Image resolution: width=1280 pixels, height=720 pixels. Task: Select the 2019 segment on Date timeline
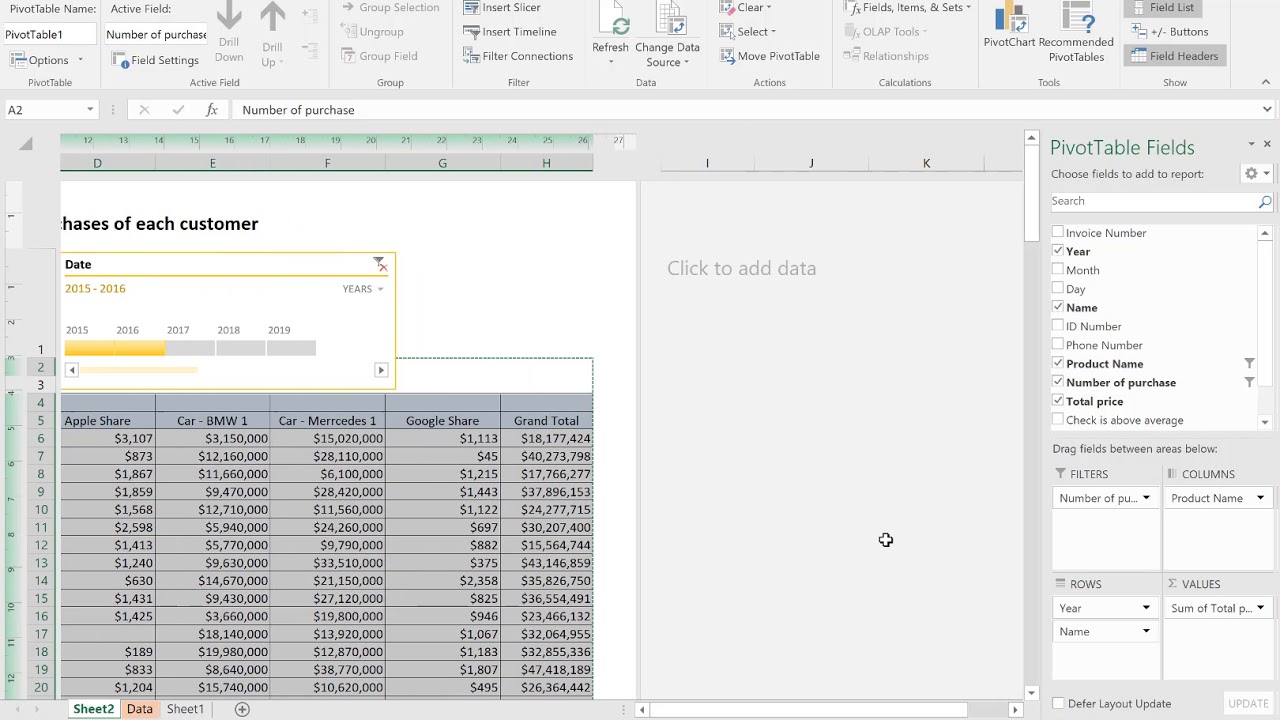tap(291, 348)
